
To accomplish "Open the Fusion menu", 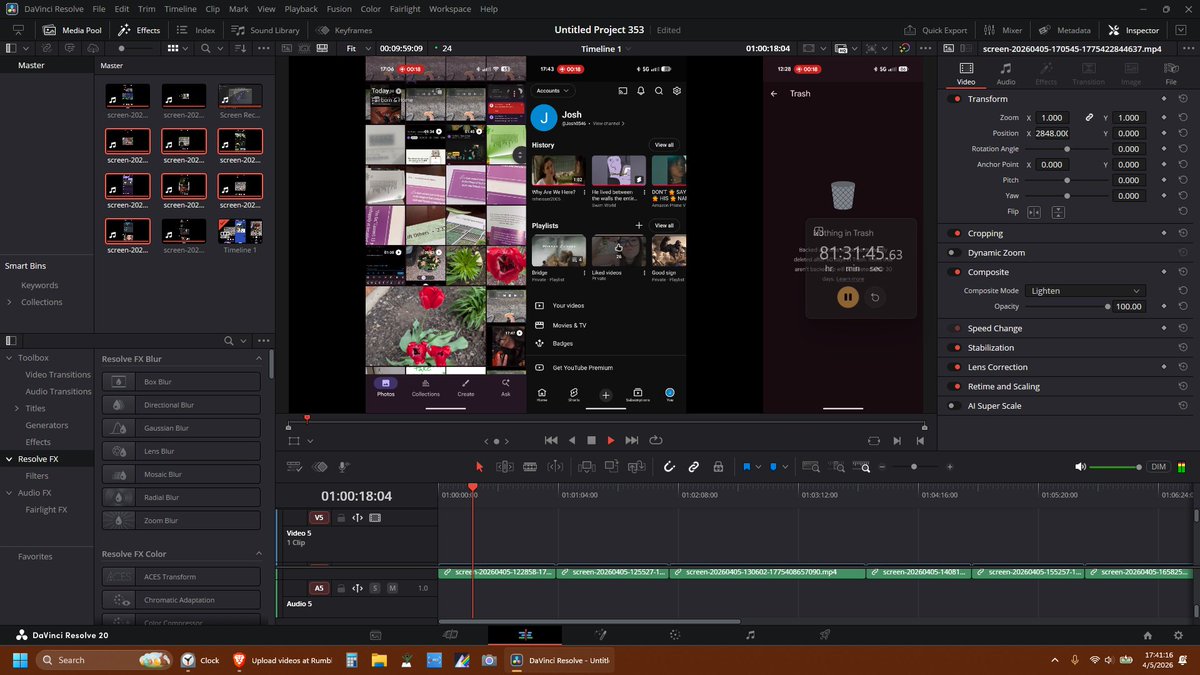I will coord(339,9).
